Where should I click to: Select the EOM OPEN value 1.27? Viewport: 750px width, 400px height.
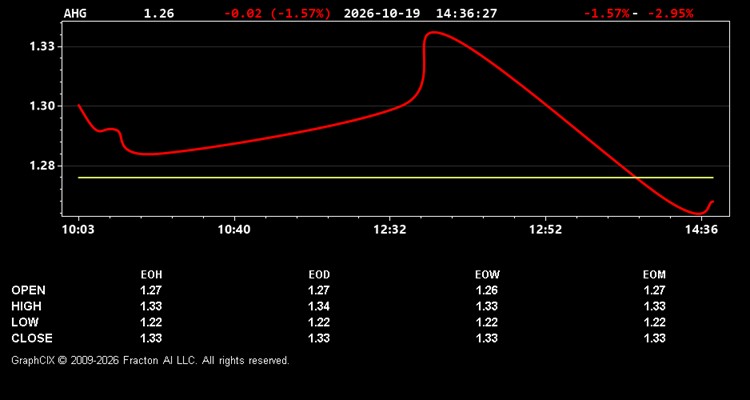point(654,290)
